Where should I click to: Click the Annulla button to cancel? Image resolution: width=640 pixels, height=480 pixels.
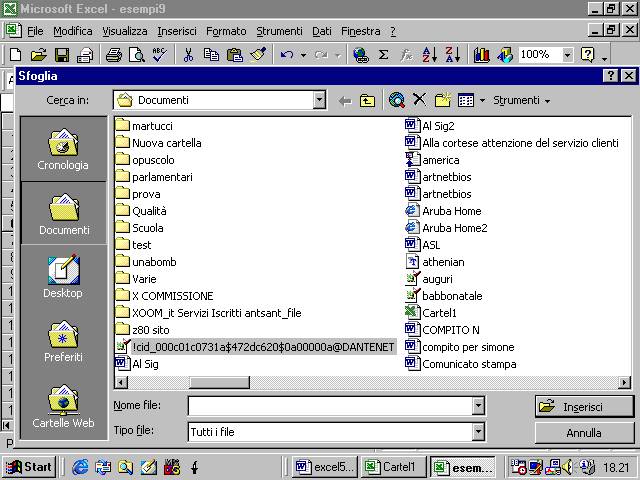pyautogui.click(x=583, y=433)
